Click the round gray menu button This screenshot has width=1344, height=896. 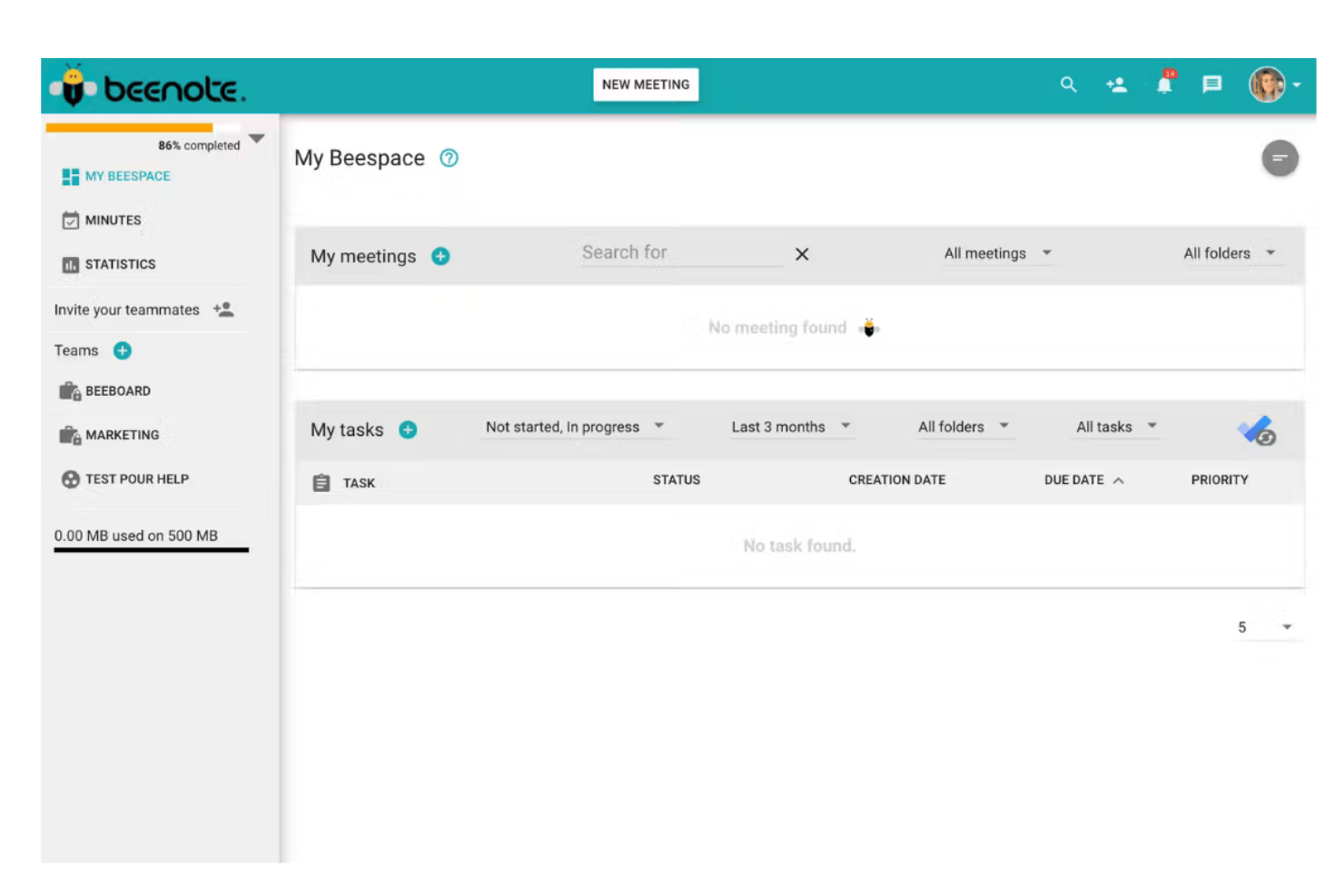[1280, 159]
